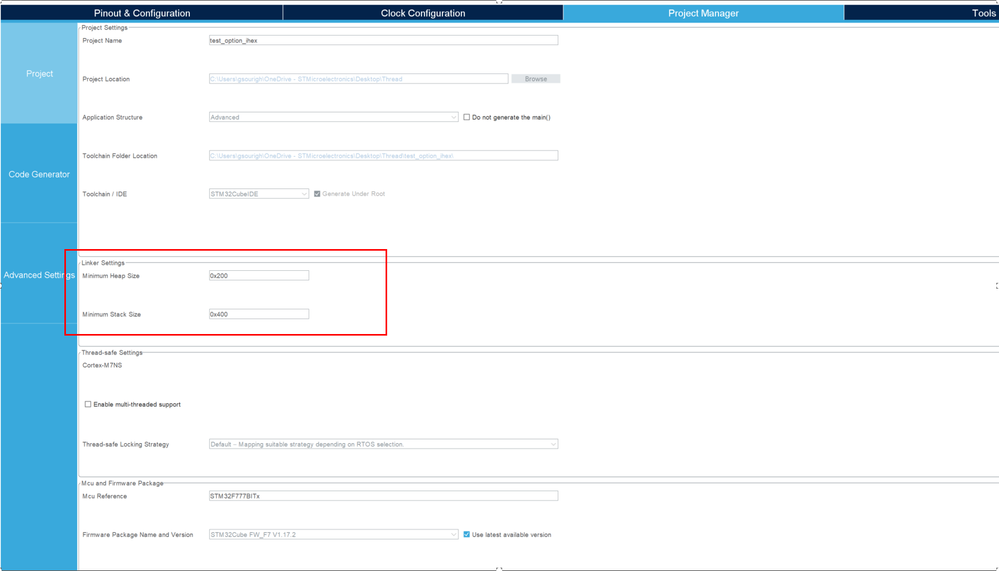Click the Thread-safe Locking Strategy label
The image size is (999, 571).
[126, 444]
